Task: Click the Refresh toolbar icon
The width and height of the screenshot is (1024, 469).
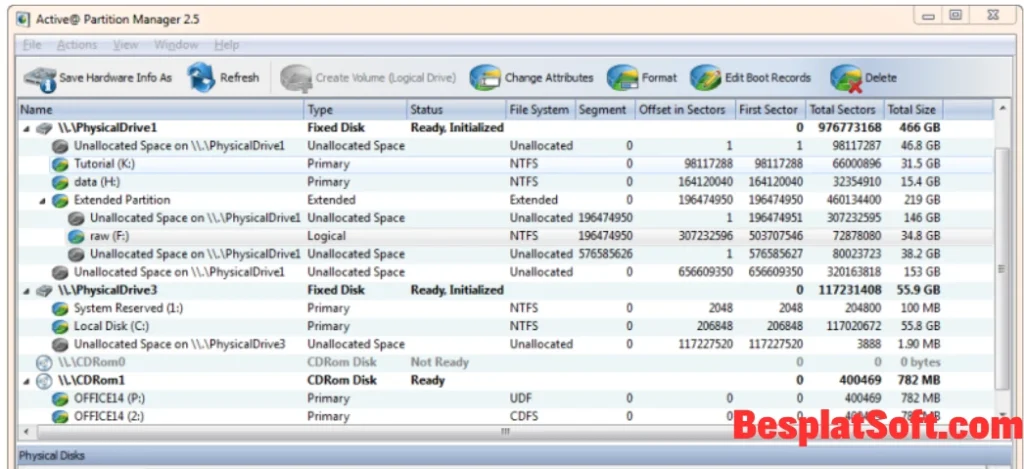Action: pyautogui.click(x=201, y=78)
